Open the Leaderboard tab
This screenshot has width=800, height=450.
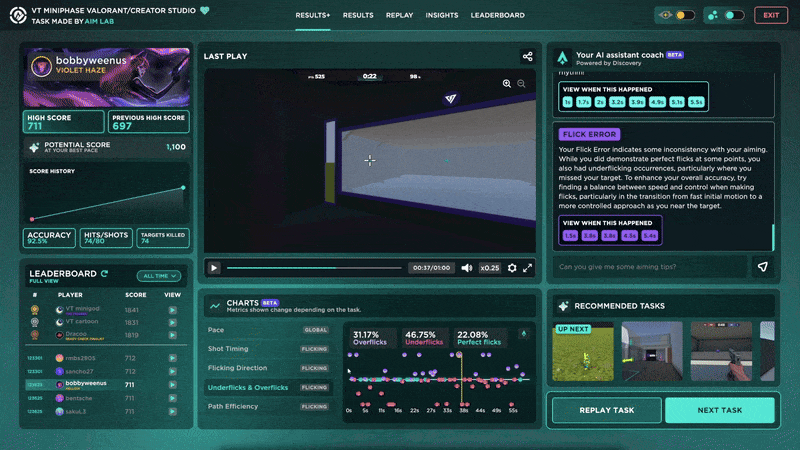point(497,15)
